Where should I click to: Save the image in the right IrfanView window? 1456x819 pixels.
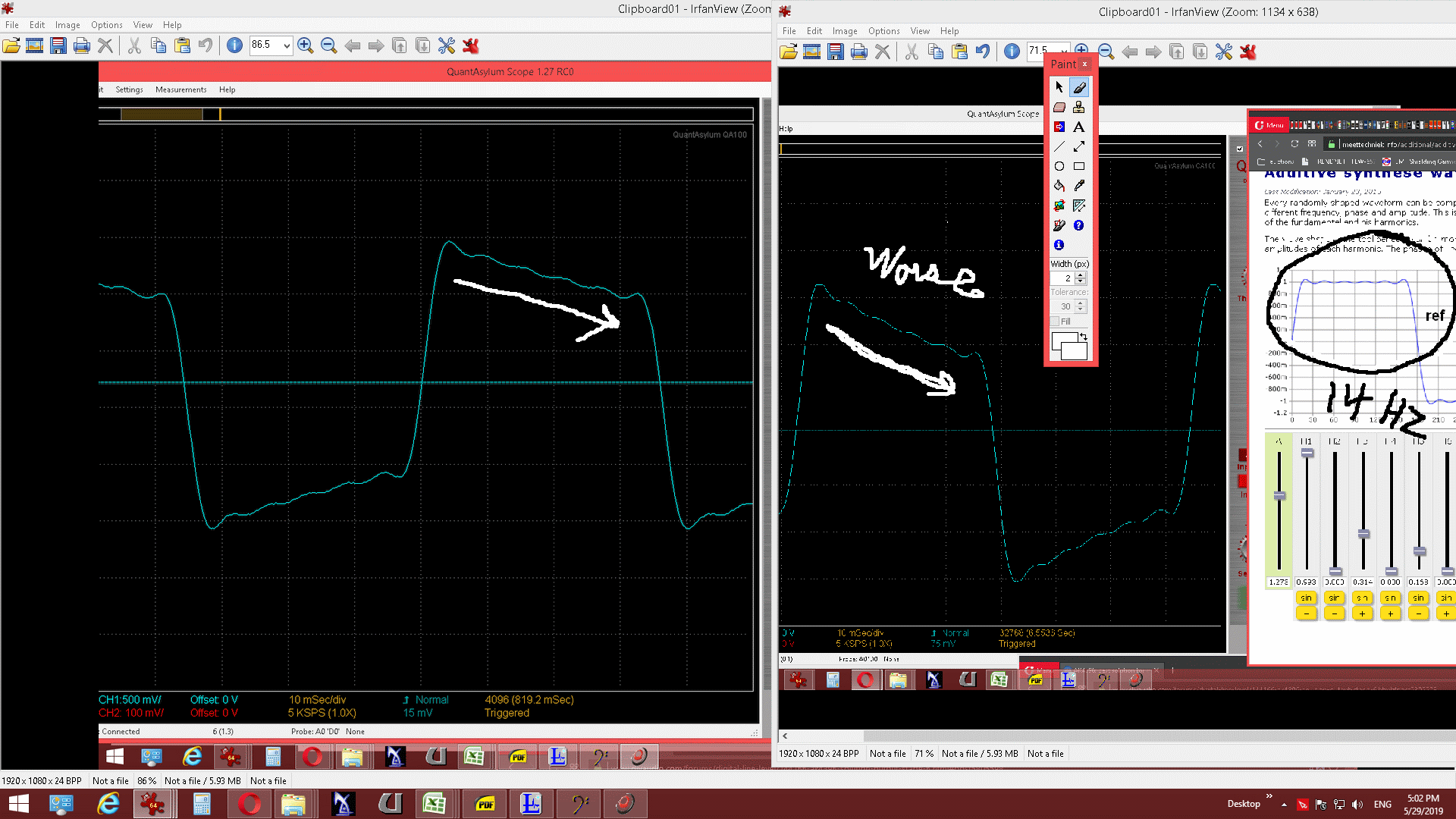click(x=836, y=52)
